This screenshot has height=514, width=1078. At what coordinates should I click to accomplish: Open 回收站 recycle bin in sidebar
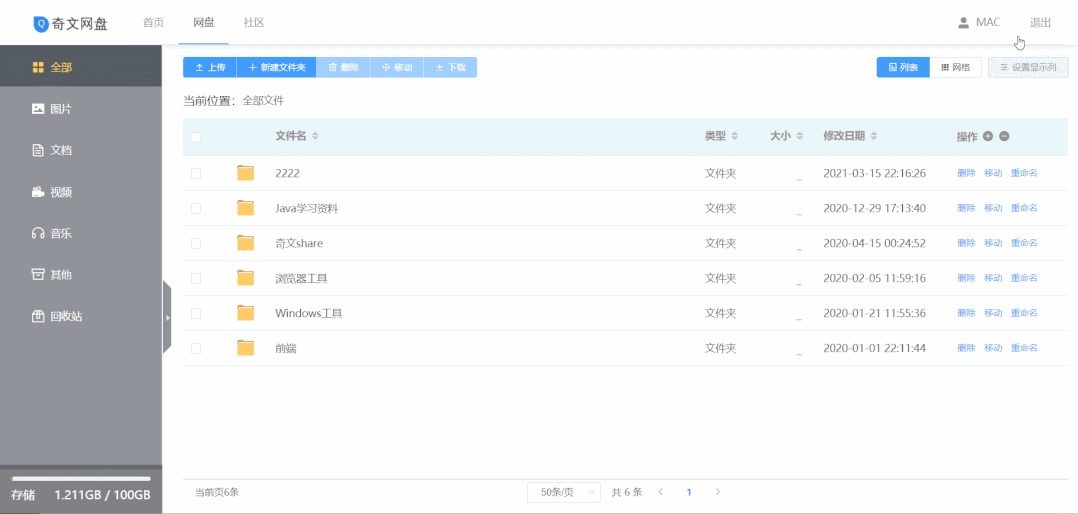(80, 316)
